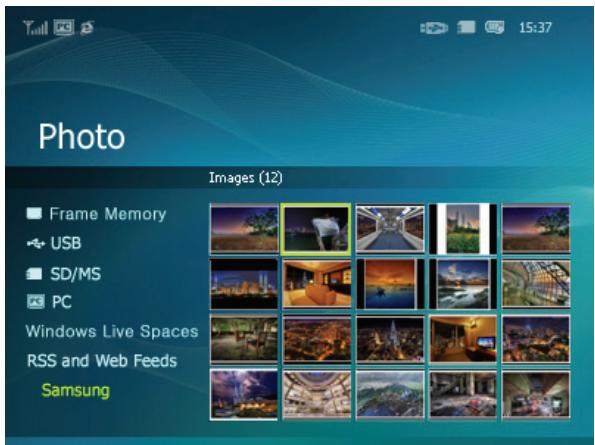Open the glass dome architecture thumbnail
The image size is (595, 445).
point(536,284)
